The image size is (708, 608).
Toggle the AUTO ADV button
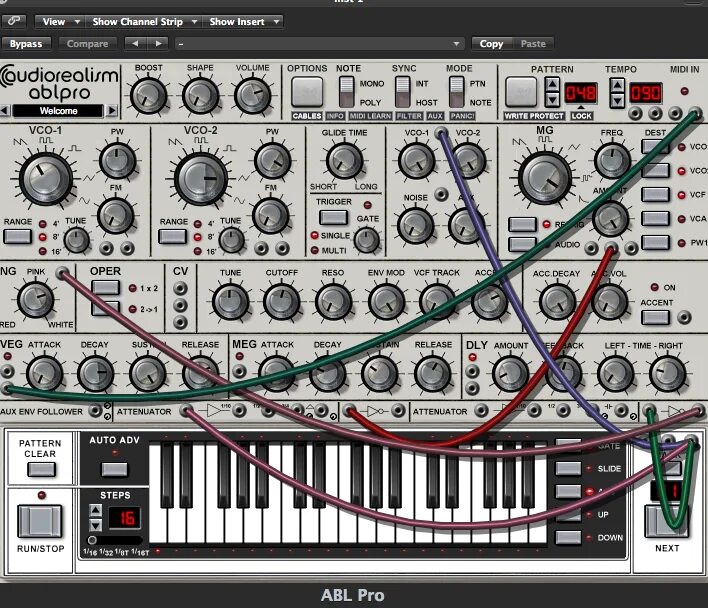[x=114, y=469]
